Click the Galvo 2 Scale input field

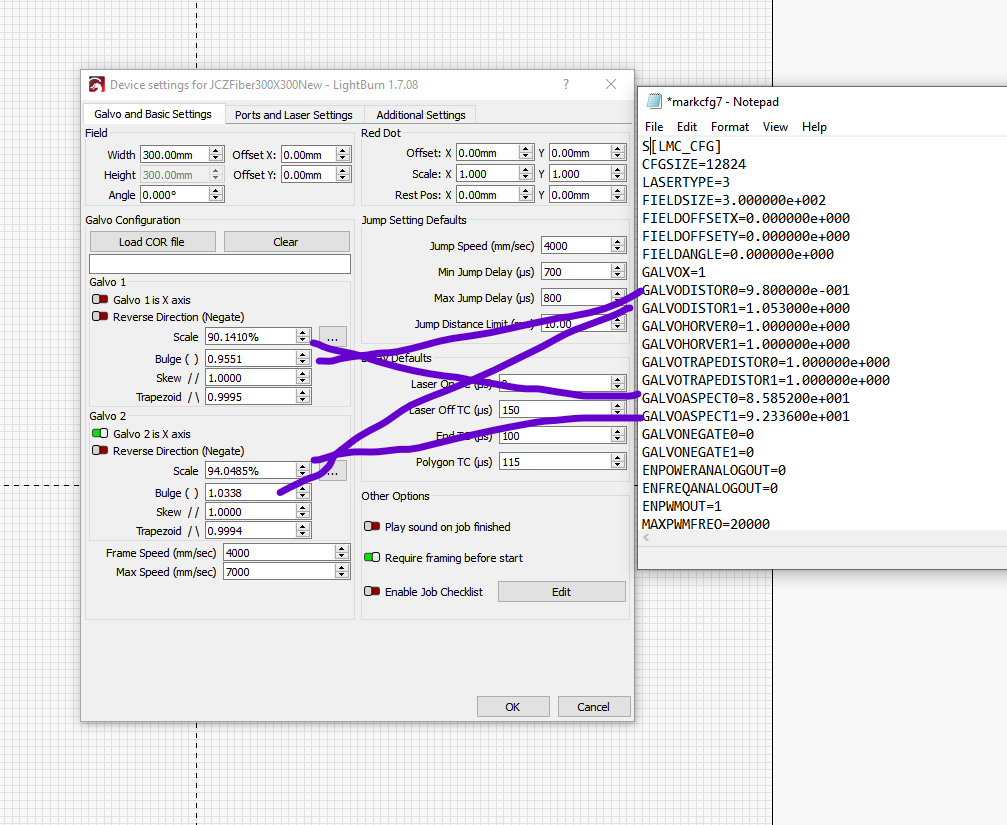point(250,471)
